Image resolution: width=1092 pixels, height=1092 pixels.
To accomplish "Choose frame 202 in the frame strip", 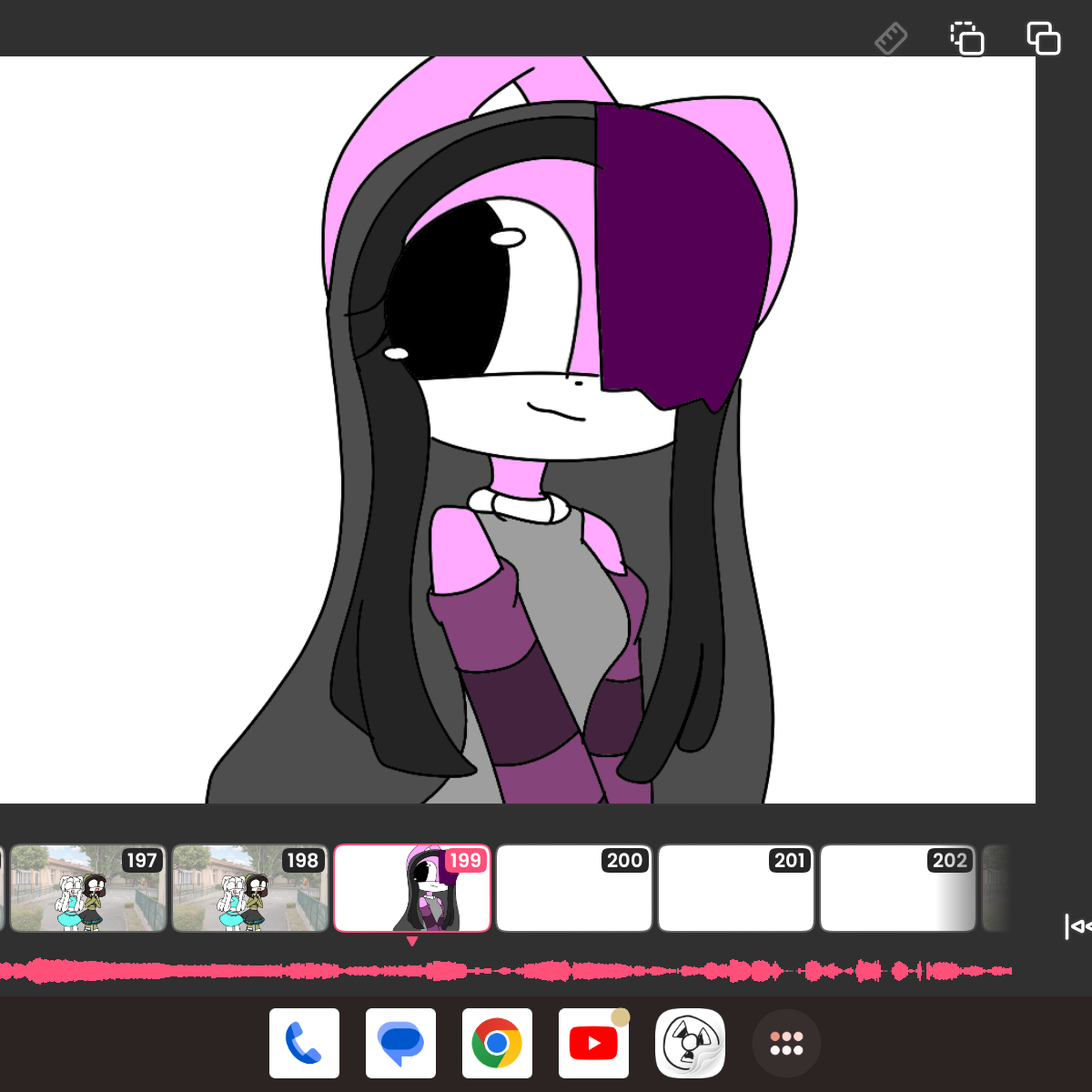I will pyautogui.click(x=898, y=888).
